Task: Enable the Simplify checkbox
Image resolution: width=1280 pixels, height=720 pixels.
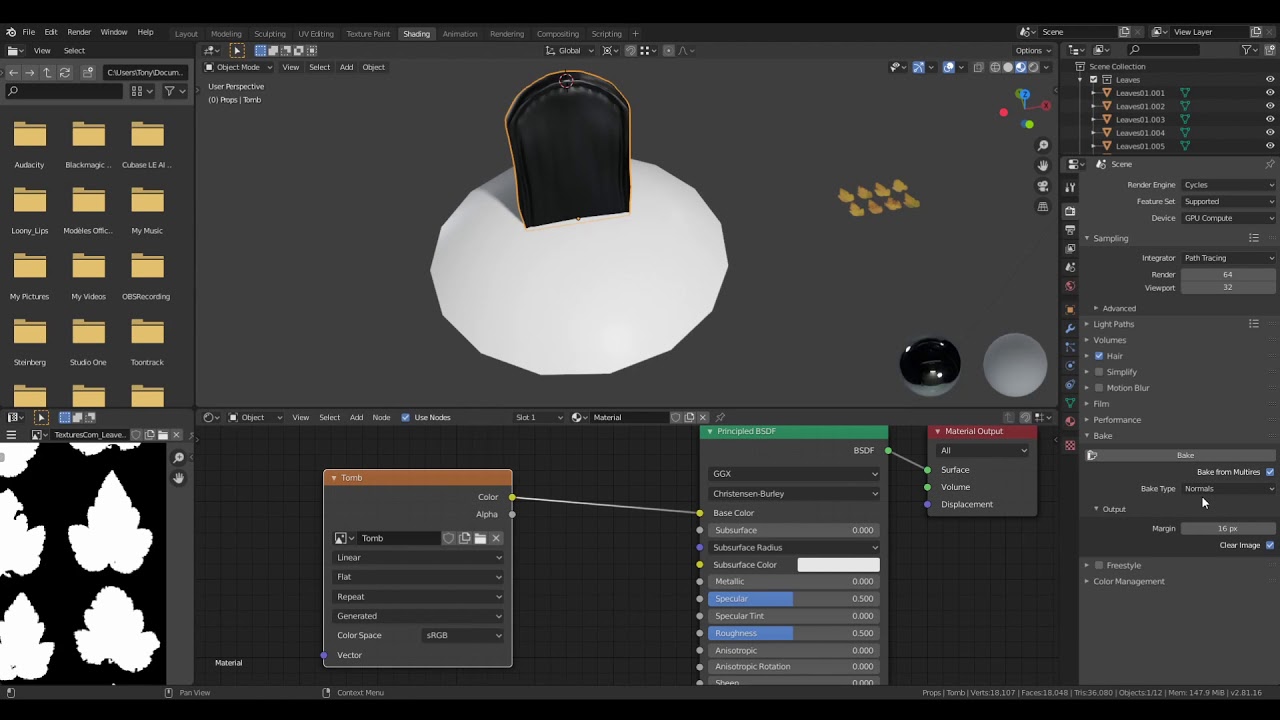Action: [x=1099, y=372]
